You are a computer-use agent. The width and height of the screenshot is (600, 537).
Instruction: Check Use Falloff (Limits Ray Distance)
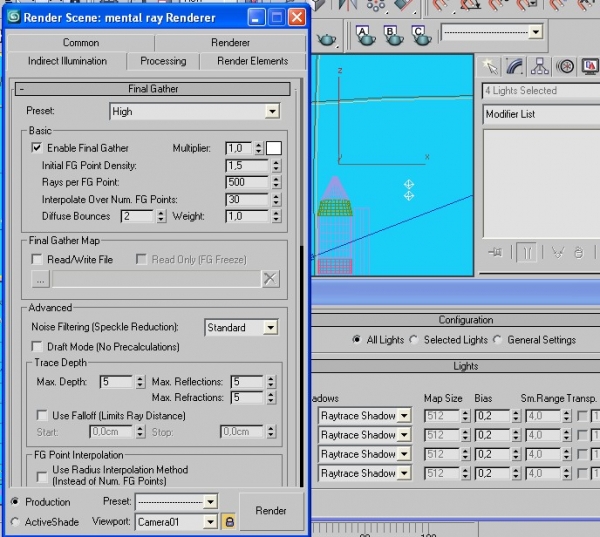[x=42, y=415]
